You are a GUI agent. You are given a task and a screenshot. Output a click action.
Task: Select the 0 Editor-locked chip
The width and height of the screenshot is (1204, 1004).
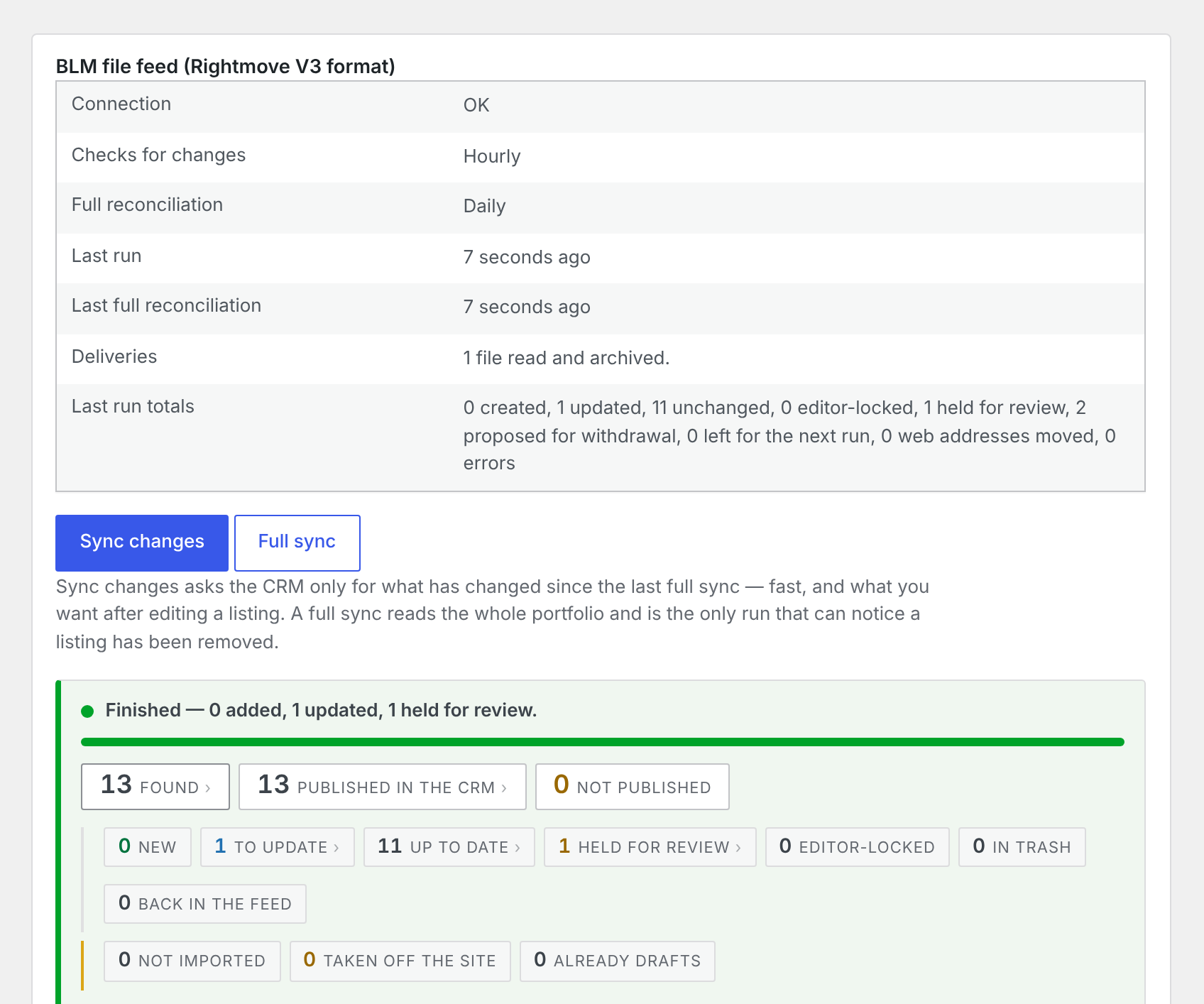[x=858, y=846]
